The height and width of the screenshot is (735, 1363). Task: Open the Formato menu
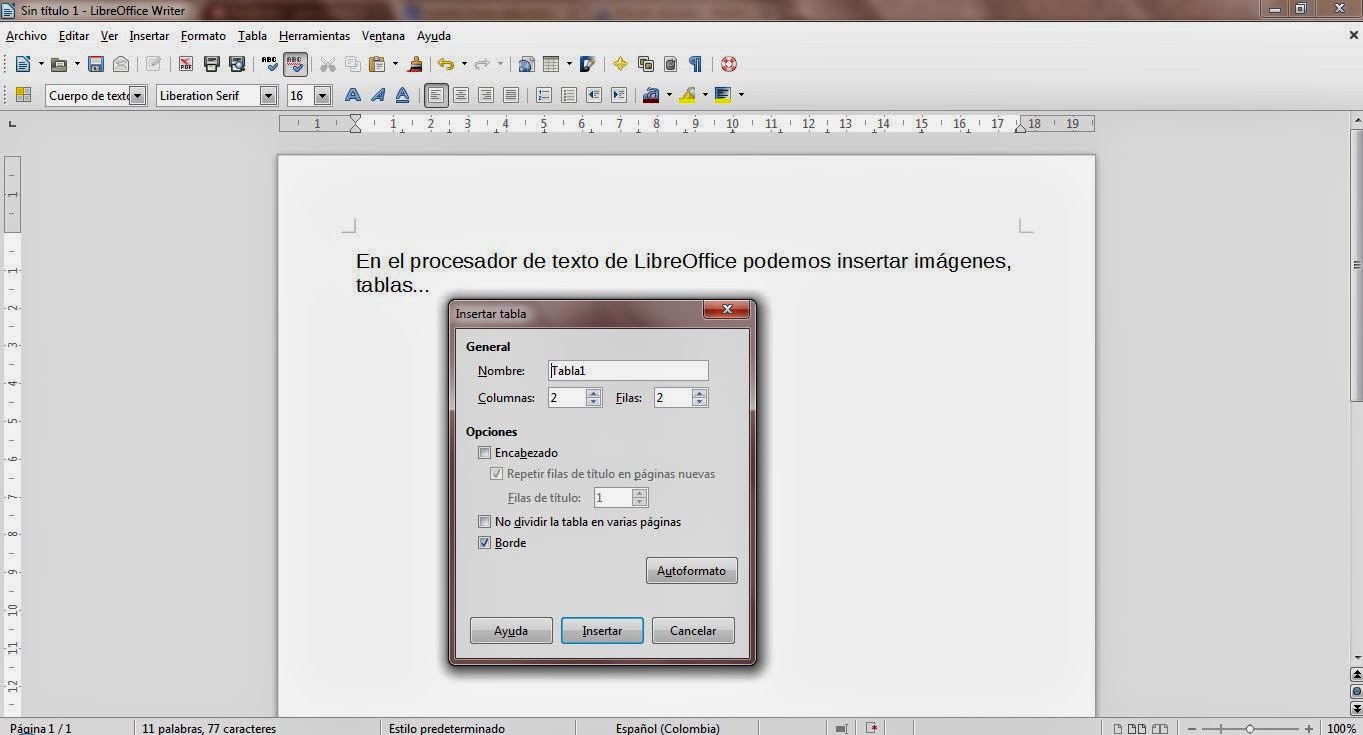click(x=203, y=36)
